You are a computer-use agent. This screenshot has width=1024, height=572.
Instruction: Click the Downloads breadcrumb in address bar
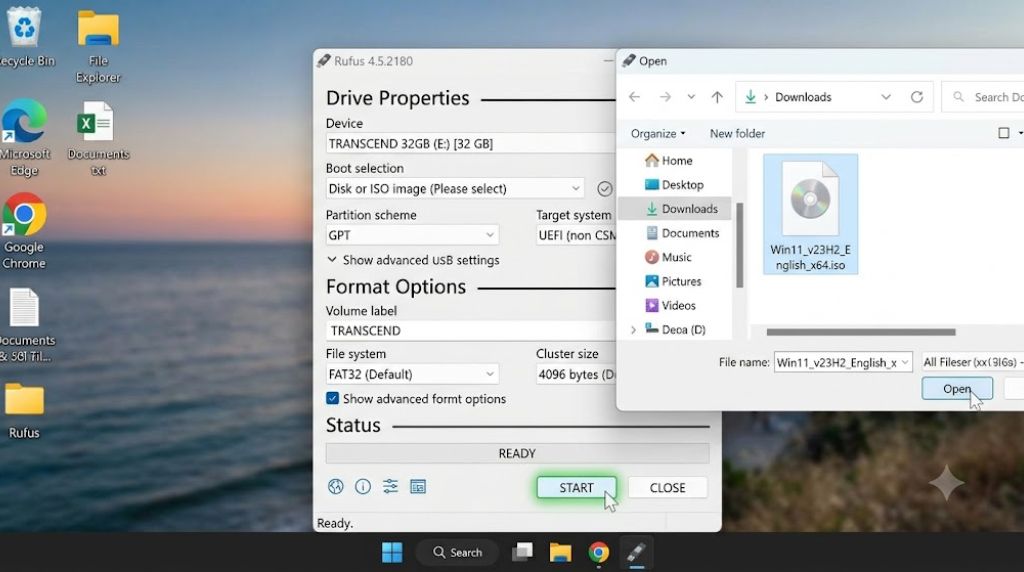pyautogui.click(x=803, y=97)
